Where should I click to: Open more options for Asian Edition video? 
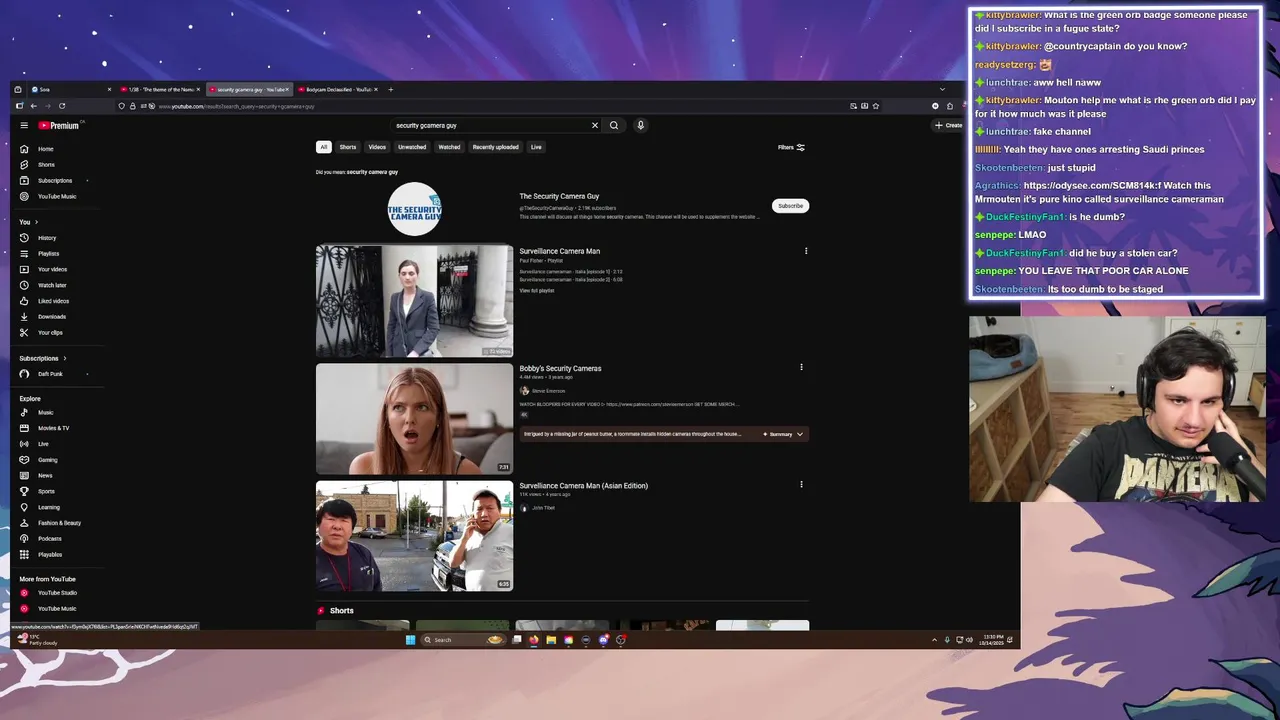click(801, 485)
